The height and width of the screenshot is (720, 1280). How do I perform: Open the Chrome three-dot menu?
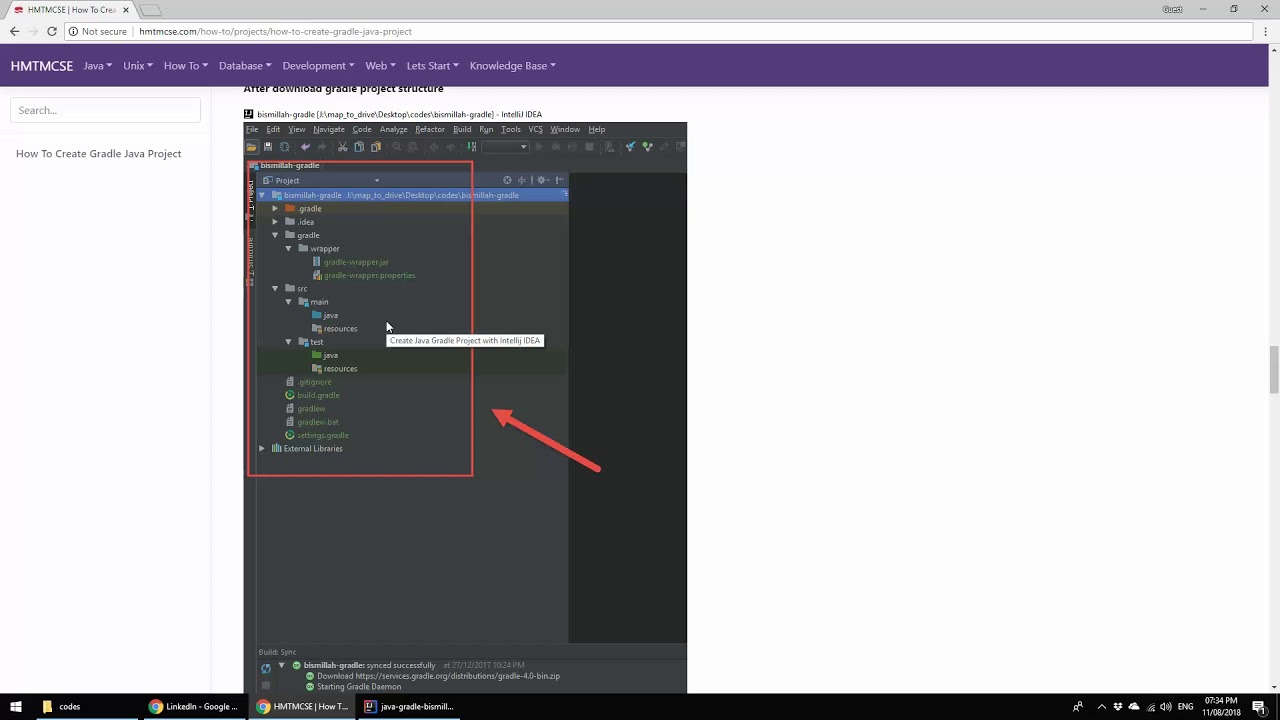(x=1266, y=31)
